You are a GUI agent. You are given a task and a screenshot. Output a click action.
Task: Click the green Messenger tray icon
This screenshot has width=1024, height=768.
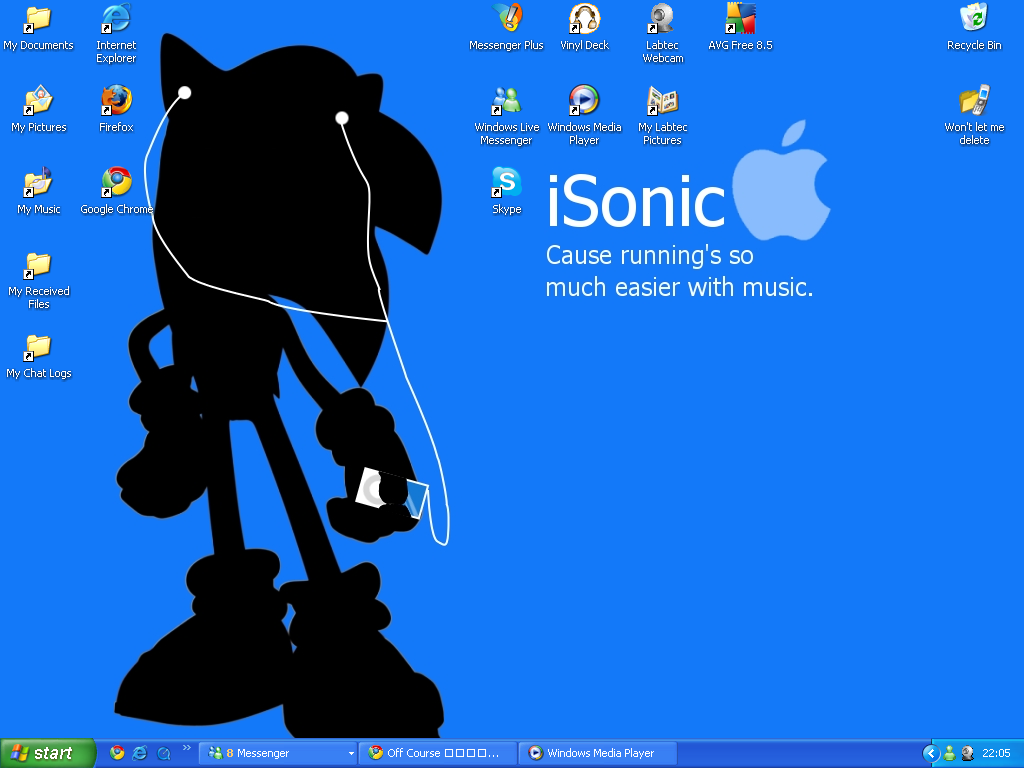coord(950,753)
